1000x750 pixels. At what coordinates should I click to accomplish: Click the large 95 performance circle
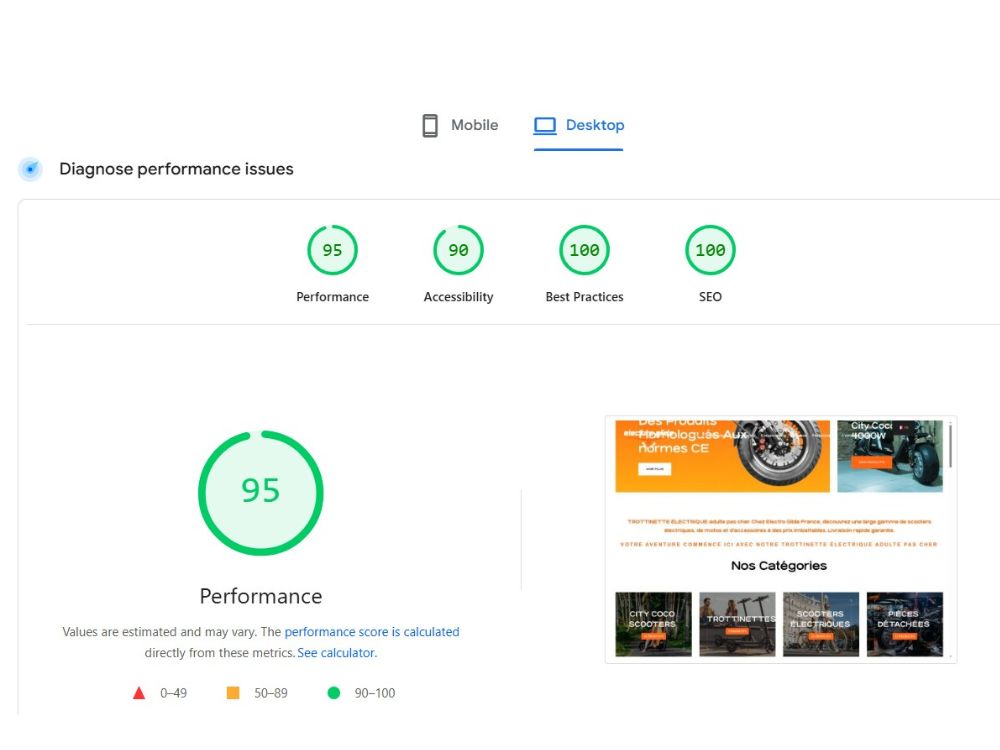point(261,492)
